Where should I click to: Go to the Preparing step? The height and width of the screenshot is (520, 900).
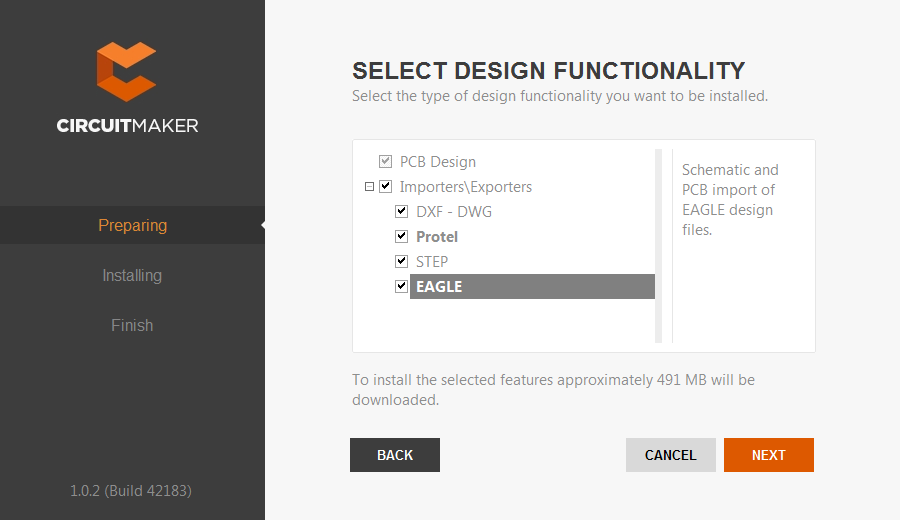132,225
